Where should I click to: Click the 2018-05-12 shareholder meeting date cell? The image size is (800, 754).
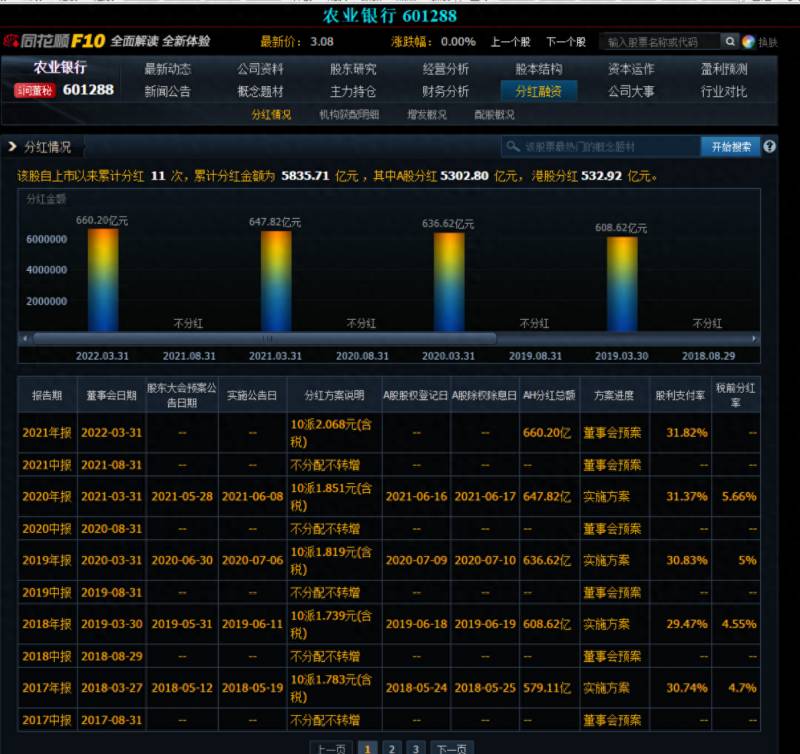[182, 688]
